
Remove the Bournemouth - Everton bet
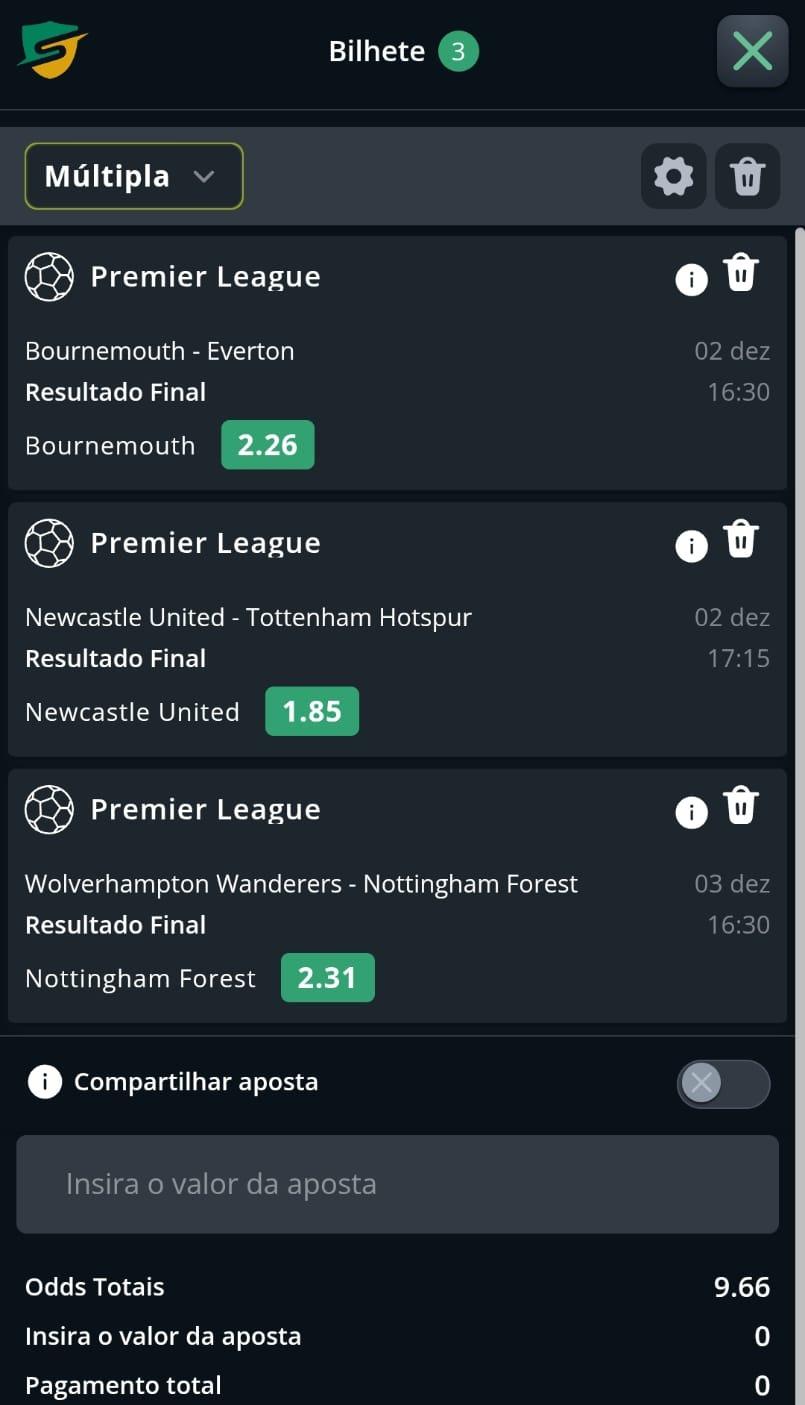pyautogui.click(x=741, y=273)
